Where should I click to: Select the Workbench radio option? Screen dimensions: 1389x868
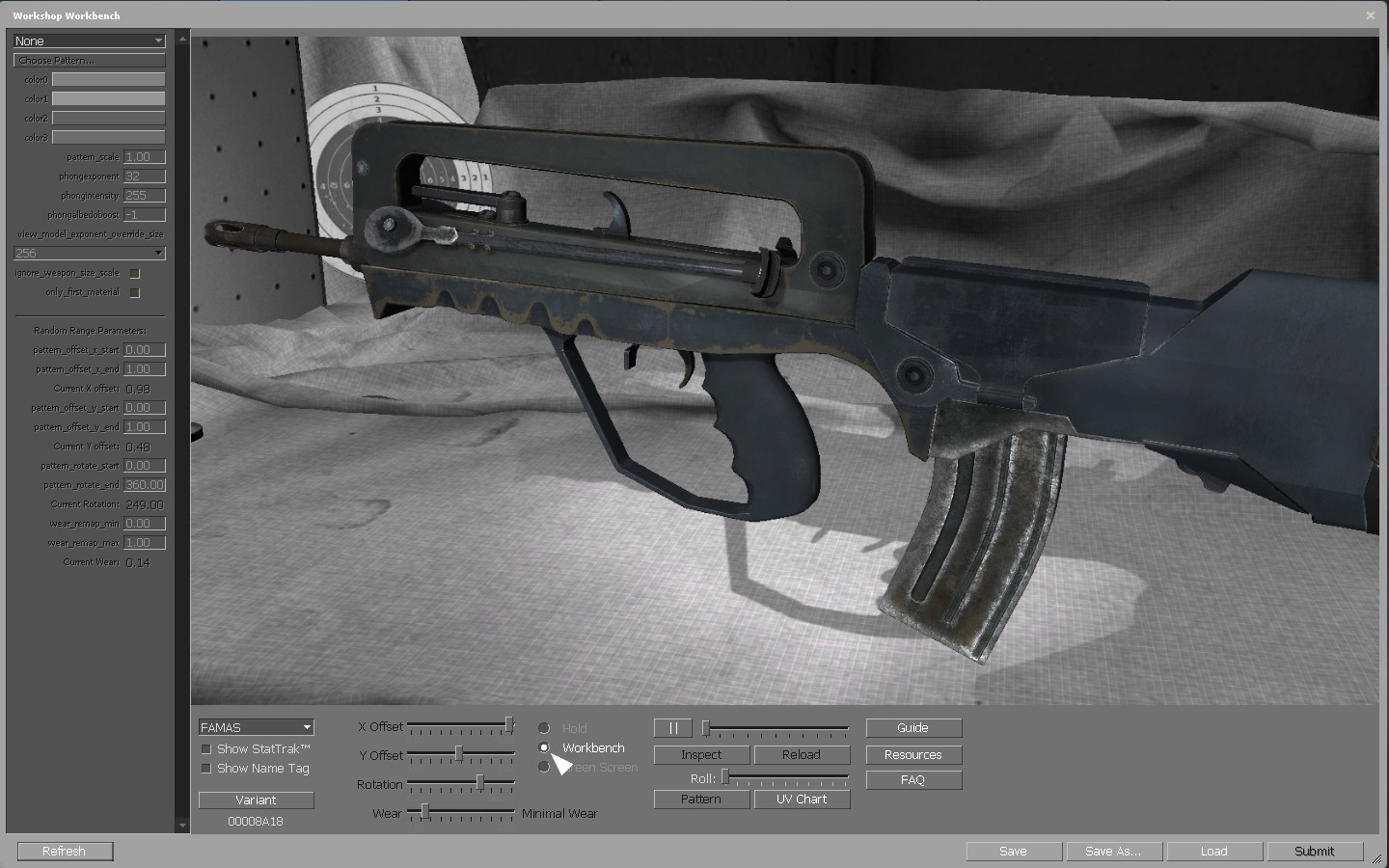click(544, 747)
